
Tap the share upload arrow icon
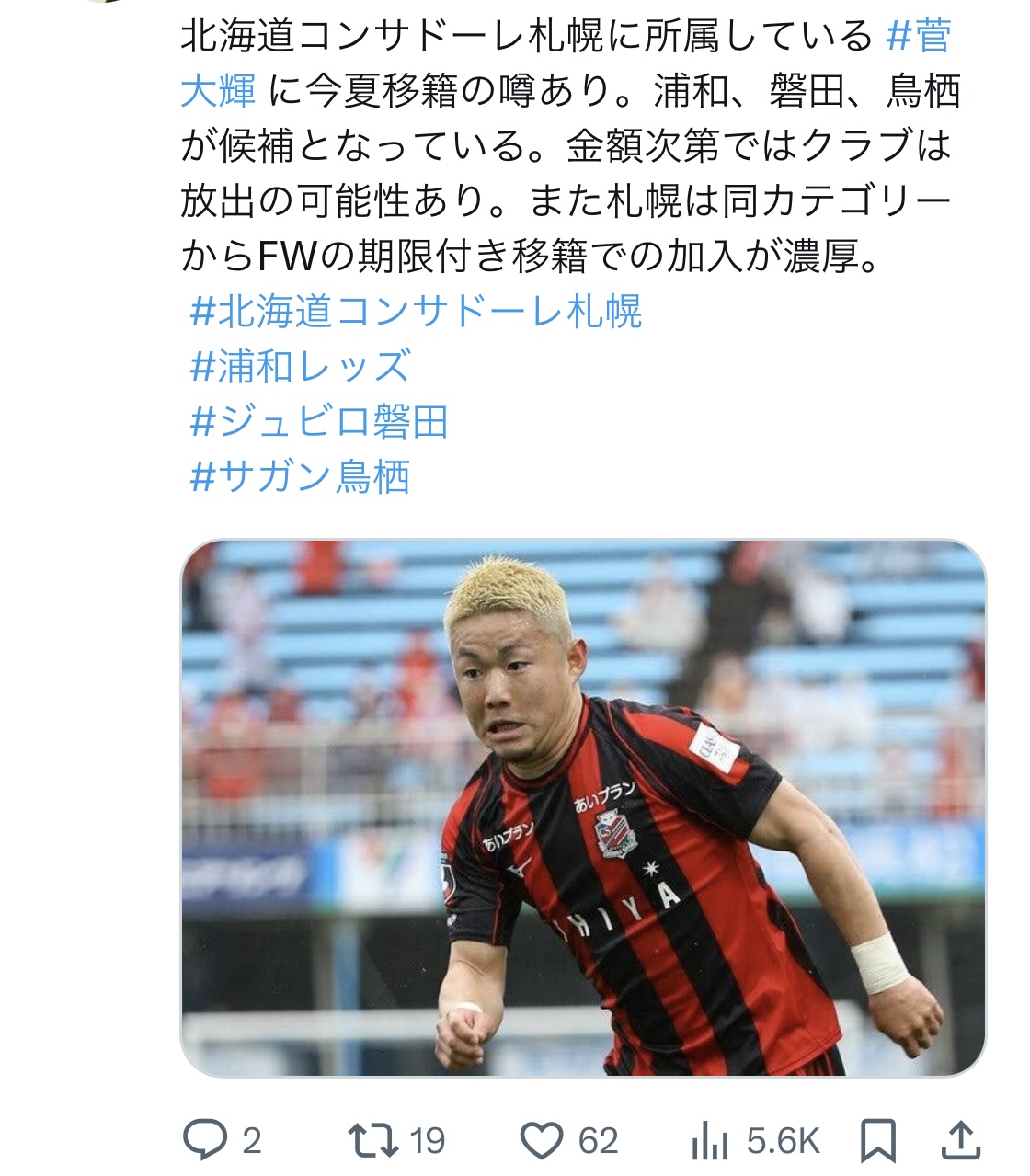(x=960, y=1140)
